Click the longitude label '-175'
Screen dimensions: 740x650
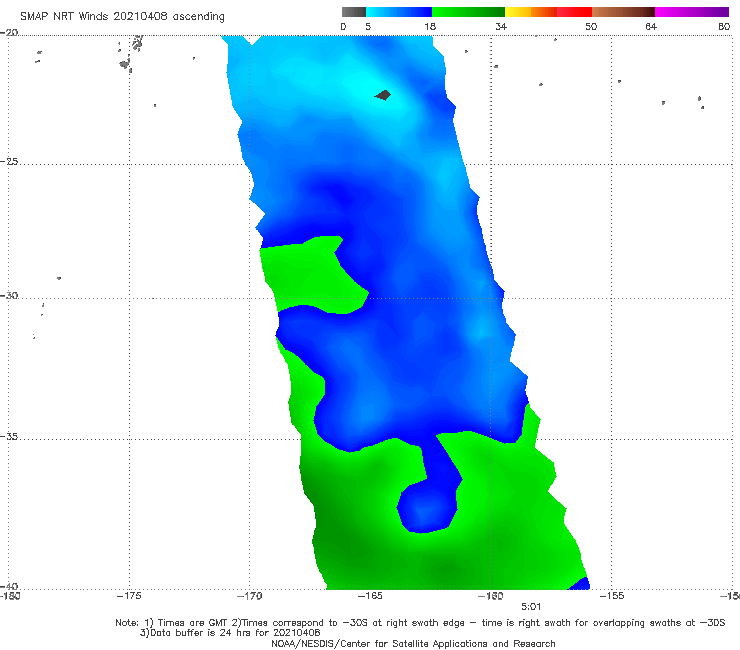[129, 596]
